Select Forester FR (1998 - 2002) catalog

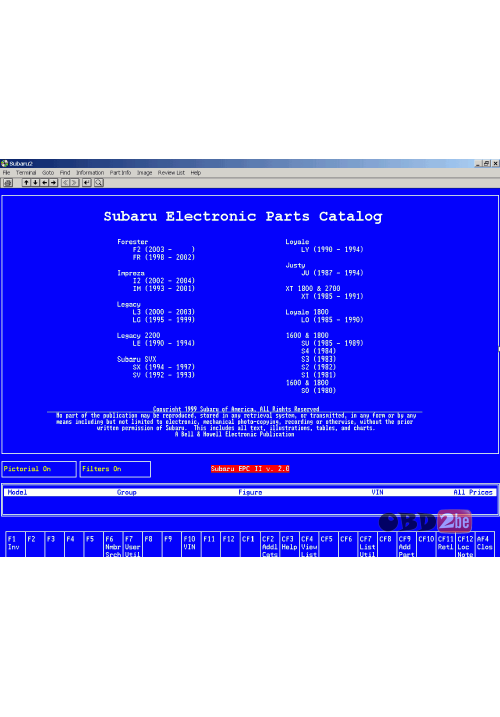click(x=164, y=257)
